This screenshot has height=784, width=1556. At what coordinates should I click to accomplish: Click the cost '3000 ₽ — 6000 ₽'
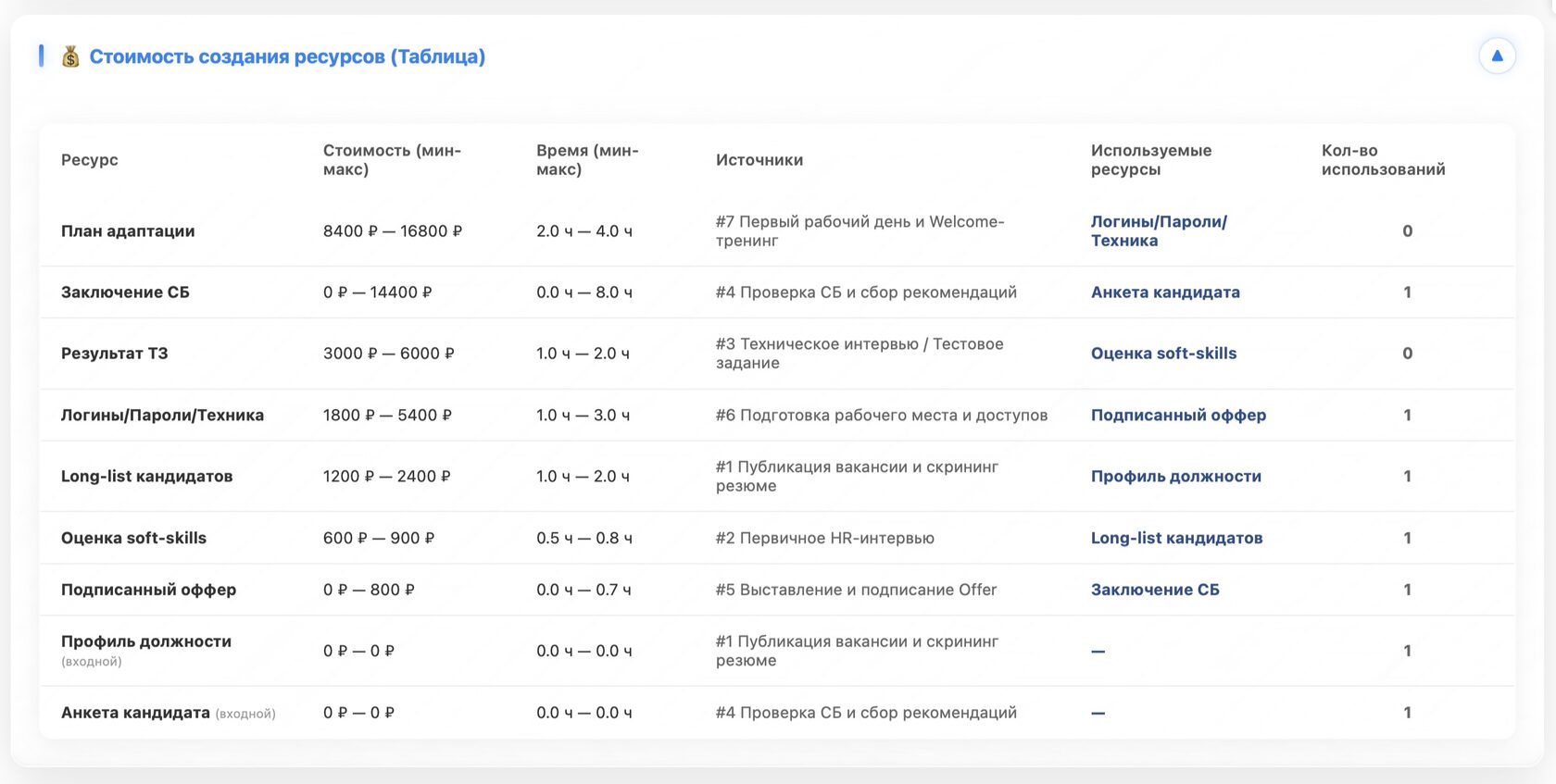(x=389, y=354)
